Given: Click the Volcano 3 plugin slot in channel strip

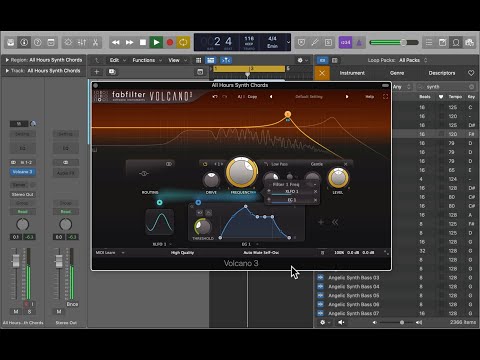Looking at the screenshot, I should coord(22,172).
